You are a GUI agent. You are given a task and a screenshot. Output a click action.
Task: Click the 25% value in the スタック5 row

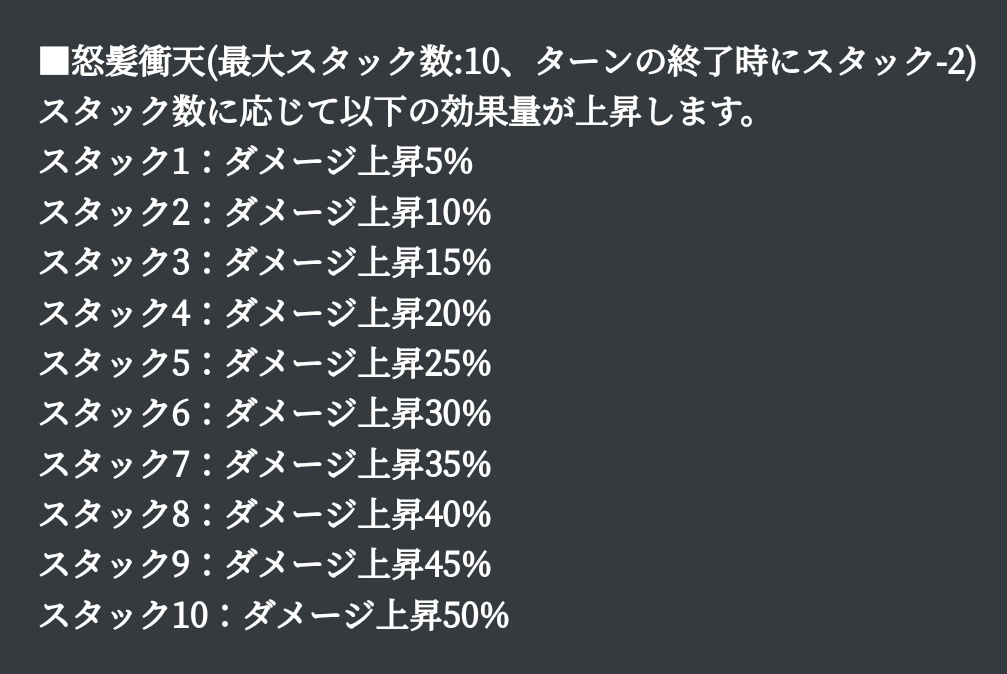coord(458,364)
